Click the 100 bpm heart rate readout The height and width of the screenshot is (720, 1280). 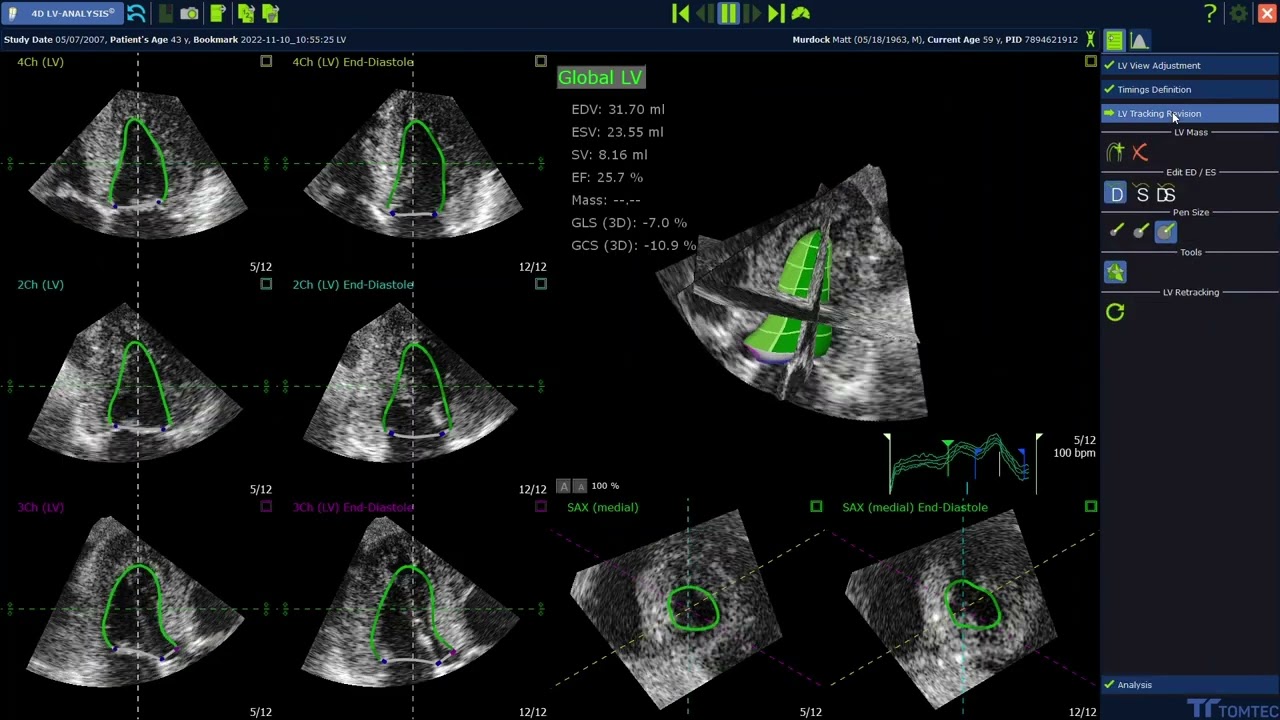(1074, 453)
